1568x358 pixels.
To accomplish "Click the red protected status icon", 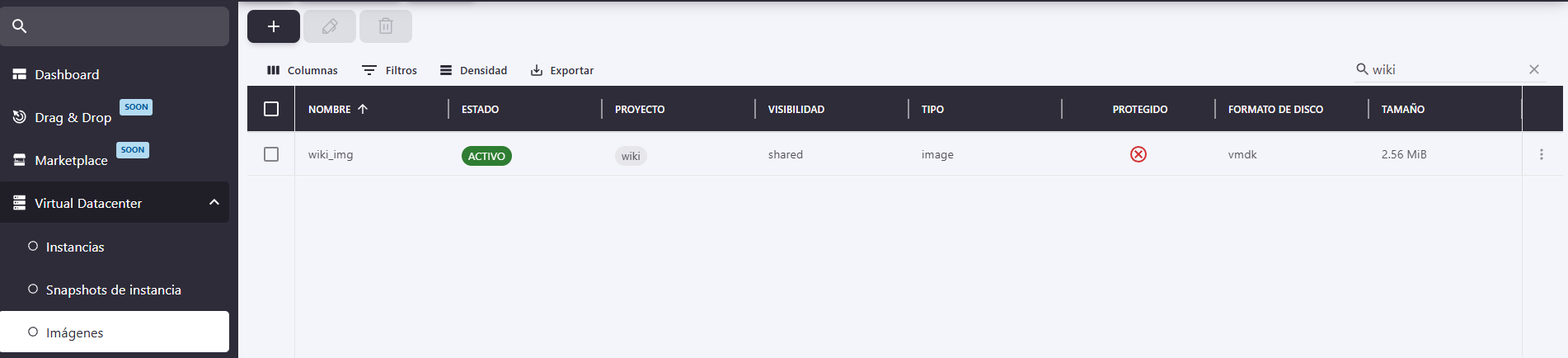I will 1138,154.
